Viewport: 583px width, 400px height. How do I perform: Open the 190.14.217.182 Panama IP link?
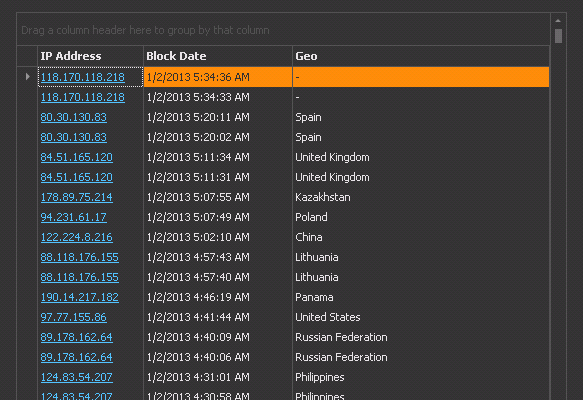pyautogui.click(x=80, y=297)
